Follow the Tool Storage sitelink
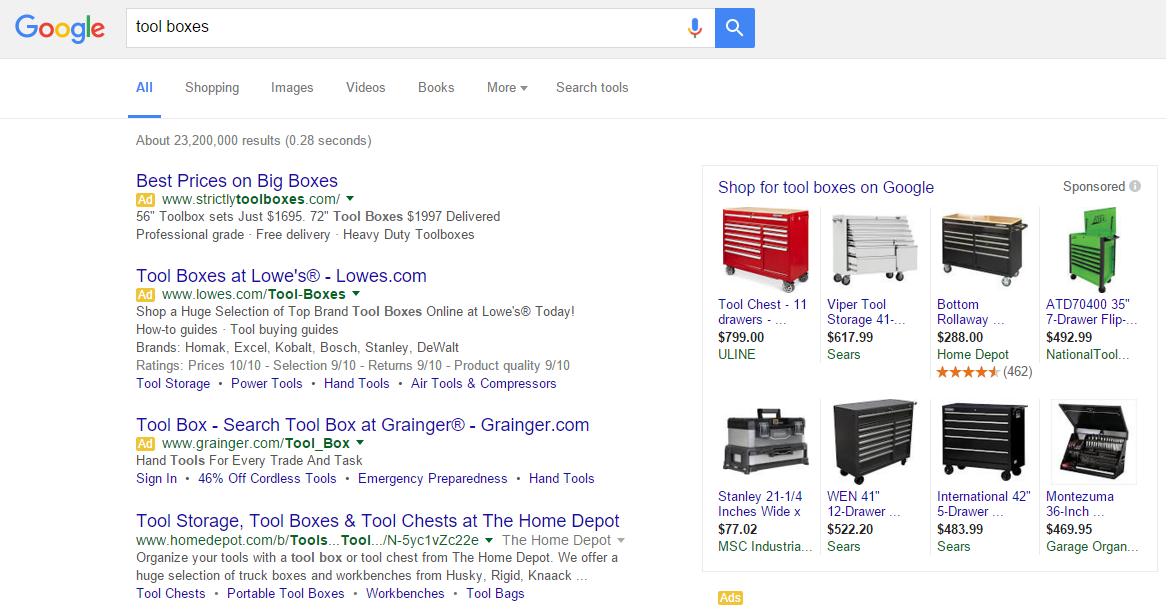 tap(173, 384)
